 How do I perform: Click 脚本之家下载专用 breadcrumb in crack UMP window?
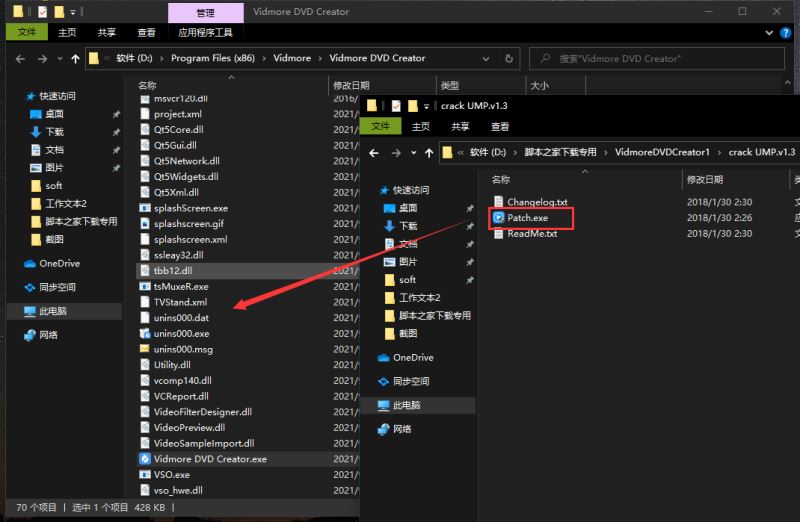tap(560, 152)
